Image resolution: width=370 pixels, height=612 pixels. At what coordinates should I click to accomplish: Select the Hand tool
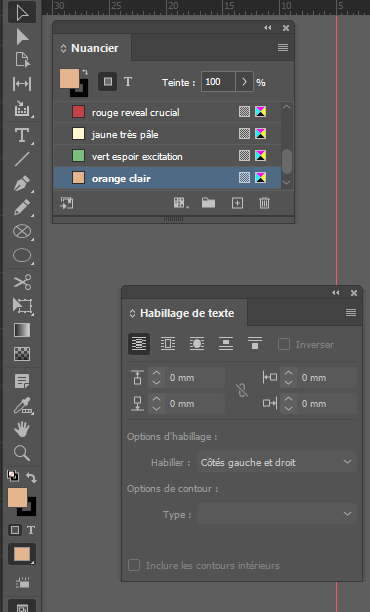(x=22, y=429)
